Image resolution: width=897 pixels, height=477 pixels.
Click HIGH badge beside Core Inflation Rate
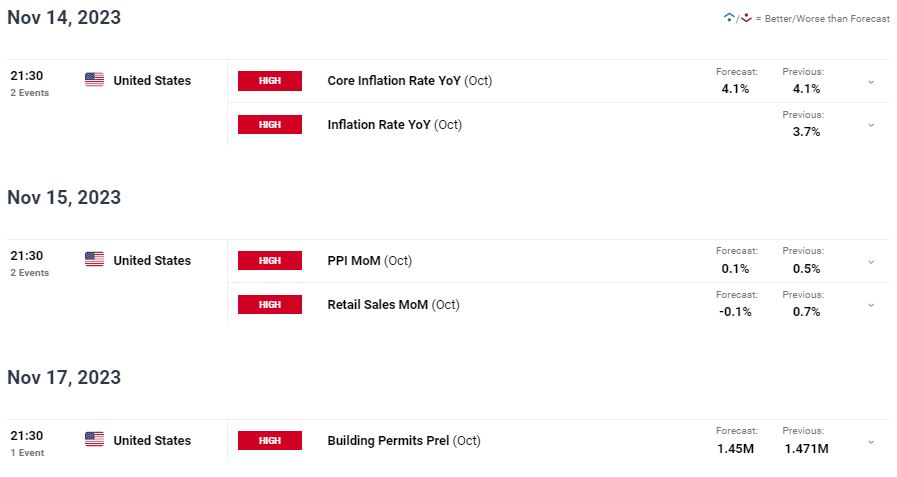pyautogui.click(x=270, y=81)
